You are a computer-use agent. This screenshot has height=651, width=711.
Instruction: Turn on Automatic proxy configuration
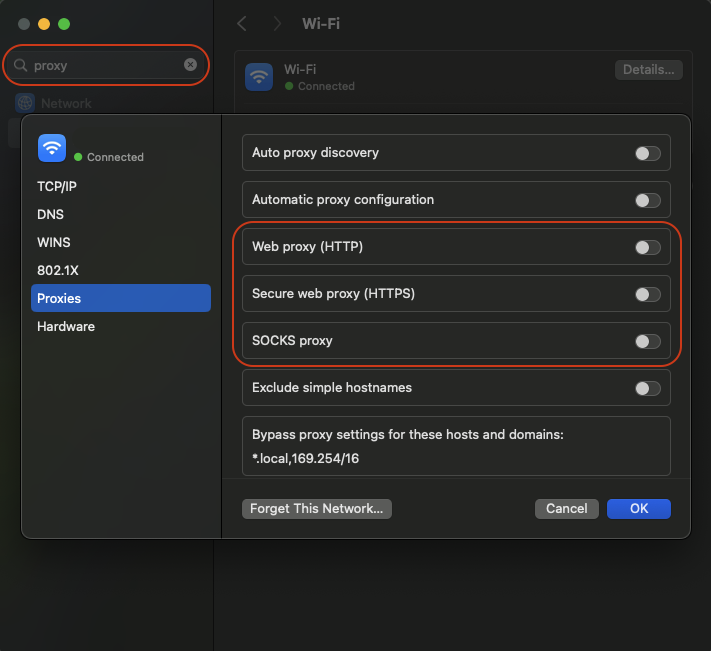point(647,200)
